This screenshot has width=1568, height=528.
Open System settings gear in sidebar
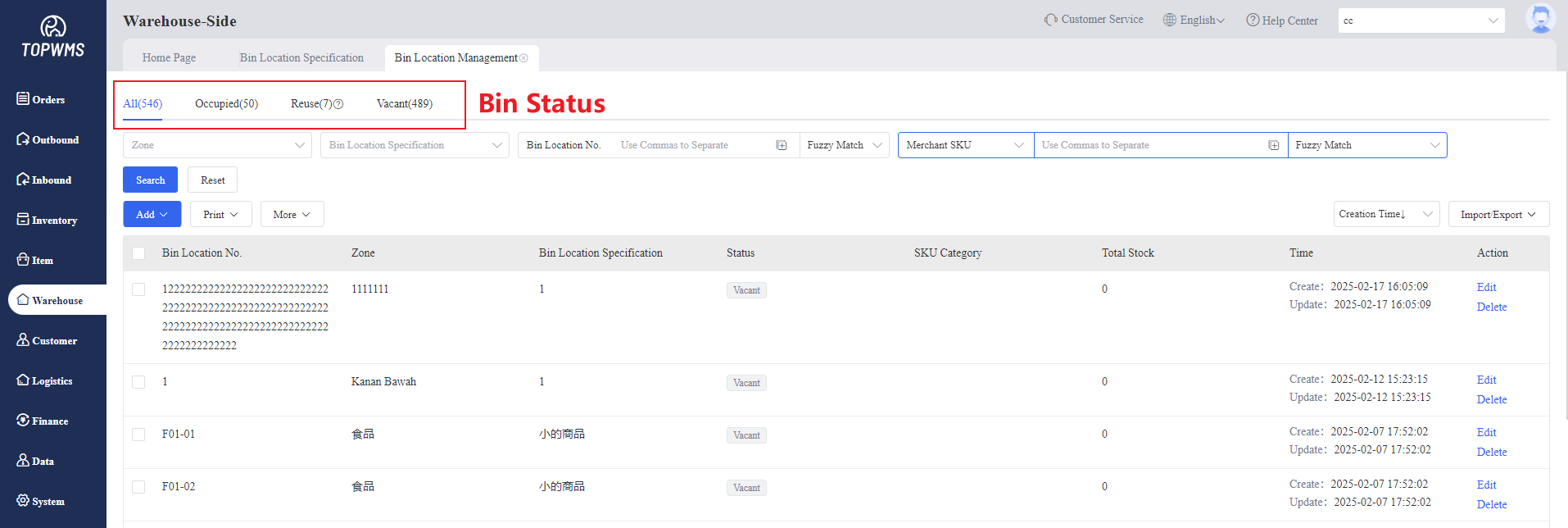point(23,501)
